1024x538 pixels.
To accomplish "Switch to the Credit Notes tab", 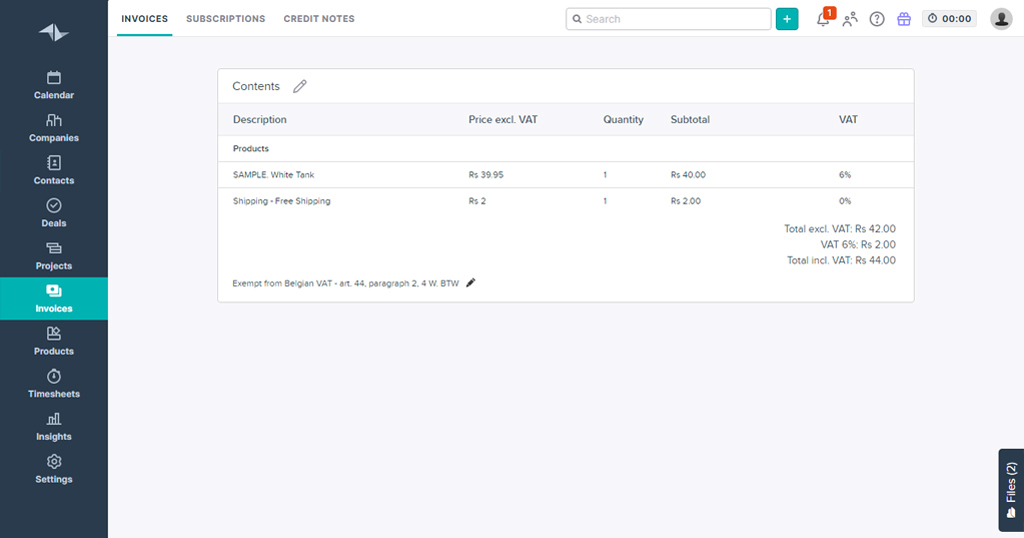I will 319,19.
